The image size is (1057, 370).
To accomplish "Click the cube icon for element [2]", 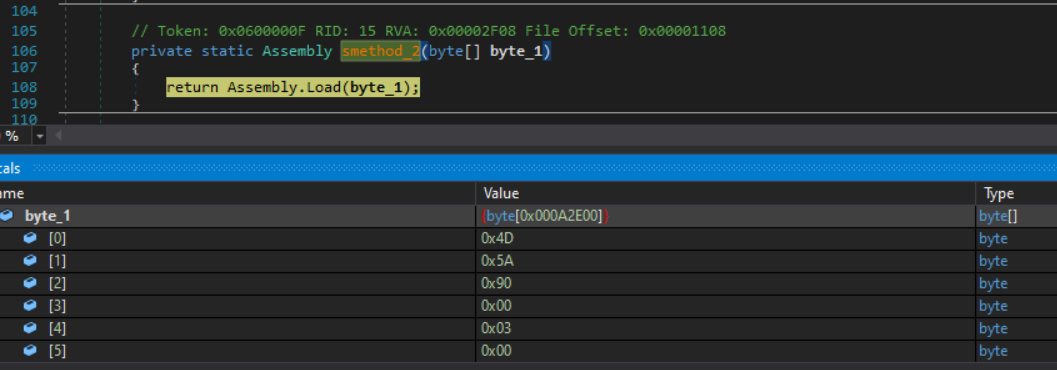I will (30, 283).
